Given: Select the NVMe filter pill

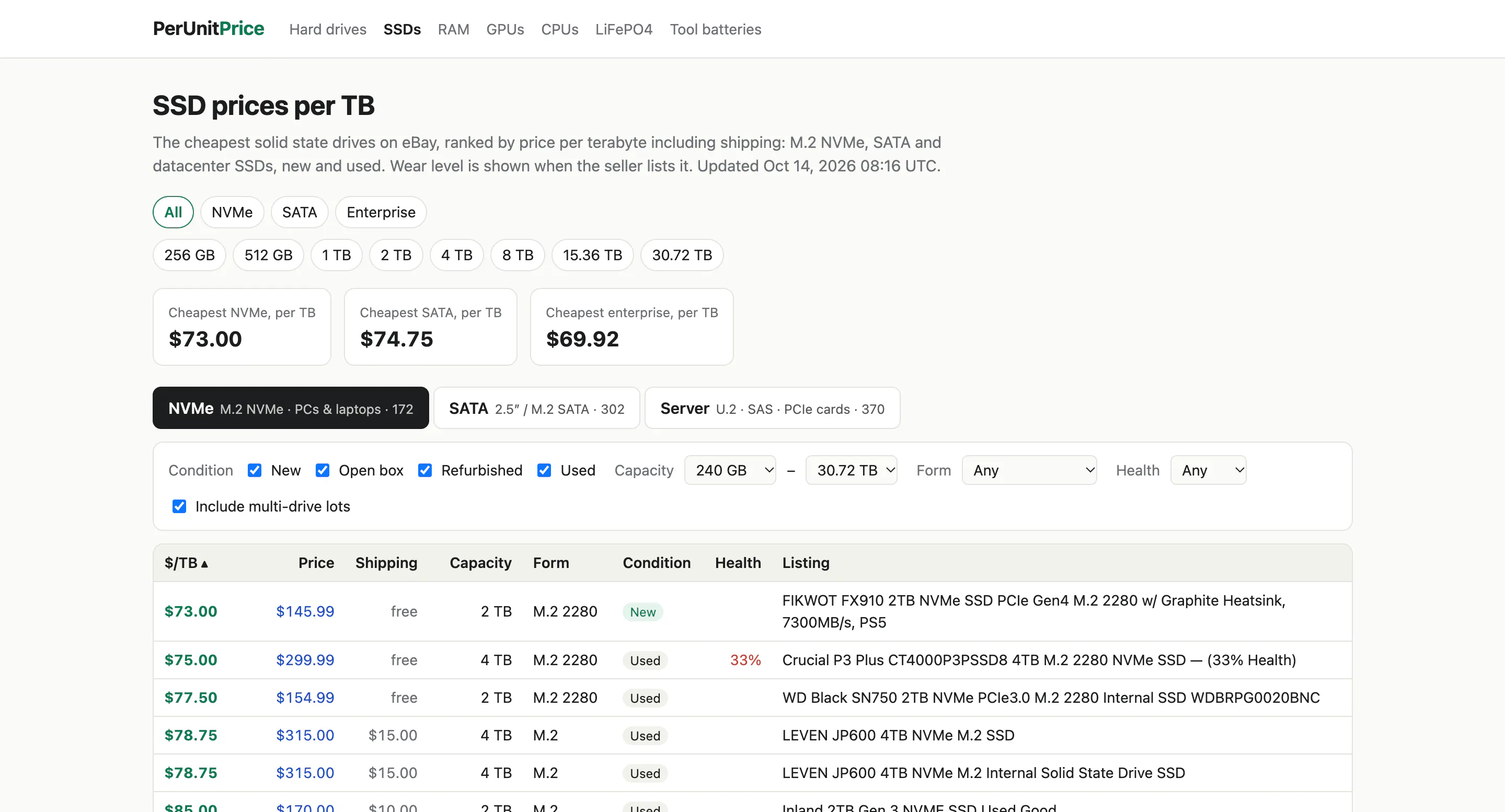Looking at the screenshot, I should (232, 212).
